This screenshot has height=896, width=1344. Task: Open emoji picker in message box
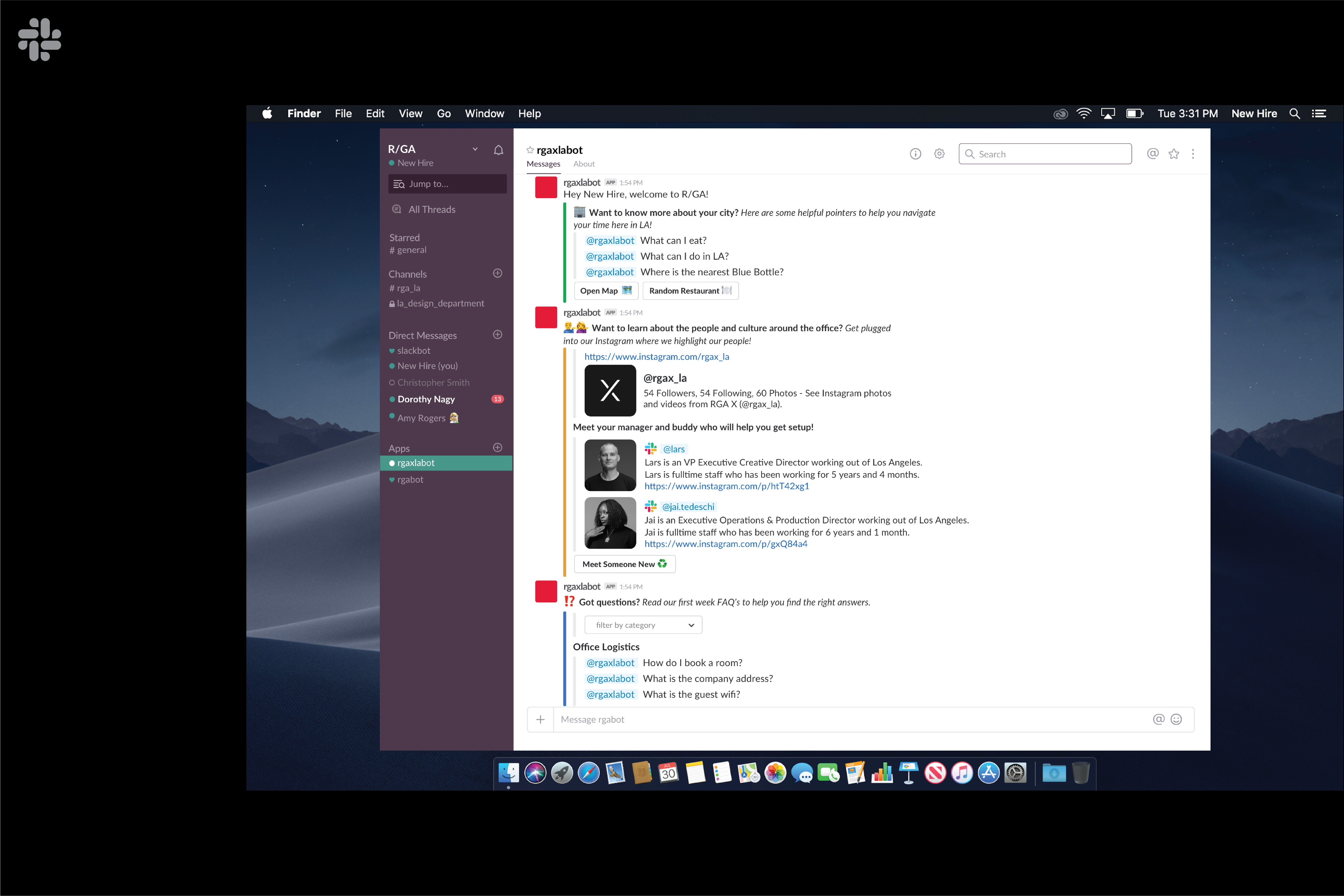coord(1176,720)
